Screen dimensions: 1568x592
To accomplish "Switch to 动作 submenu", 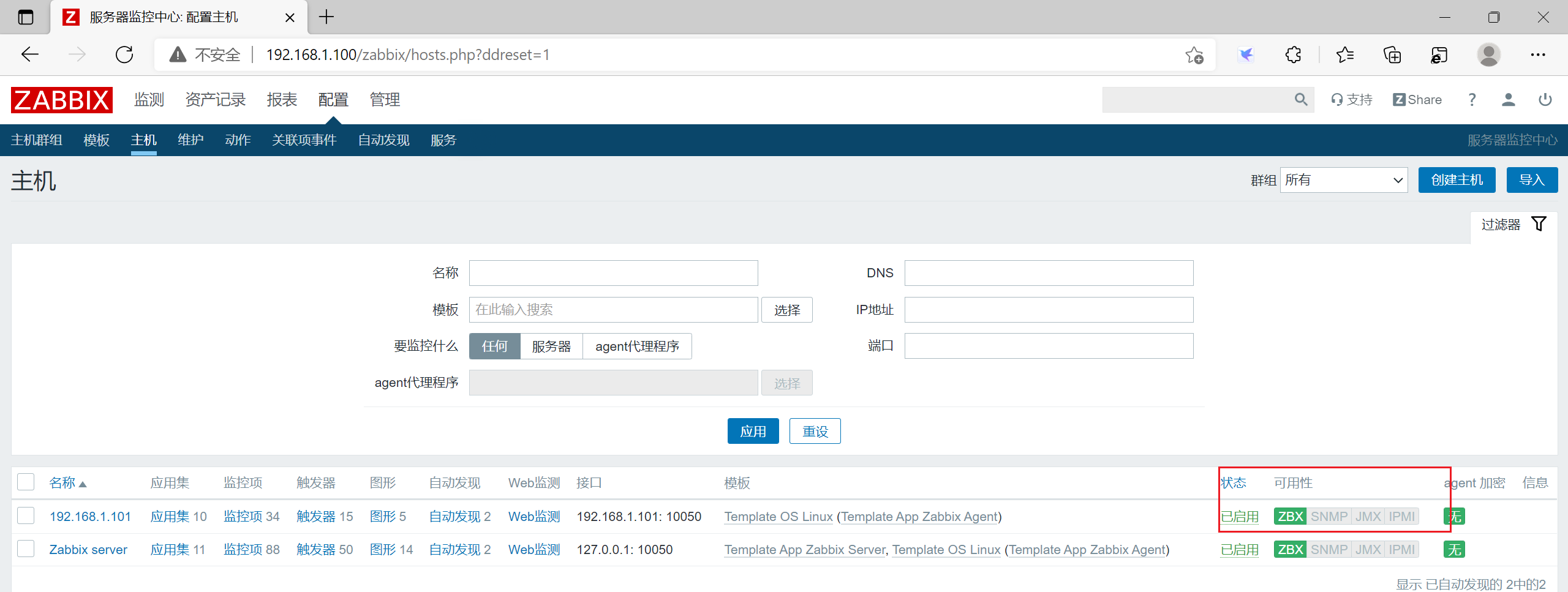I will [x=238, y=140].
